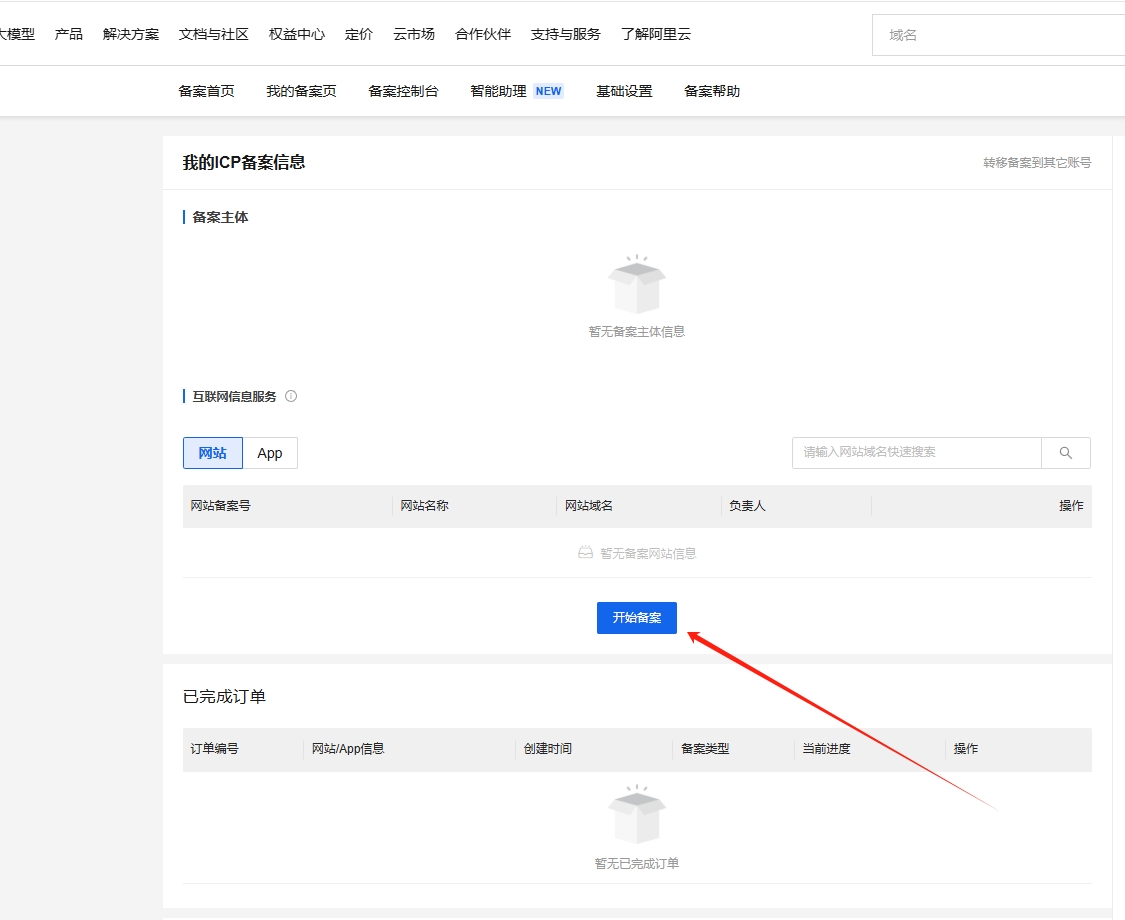The width and height of the screenshot is (1125, 920).
Task: Open 支持与服务 from the top menu
Action: (x=564, y=33)
